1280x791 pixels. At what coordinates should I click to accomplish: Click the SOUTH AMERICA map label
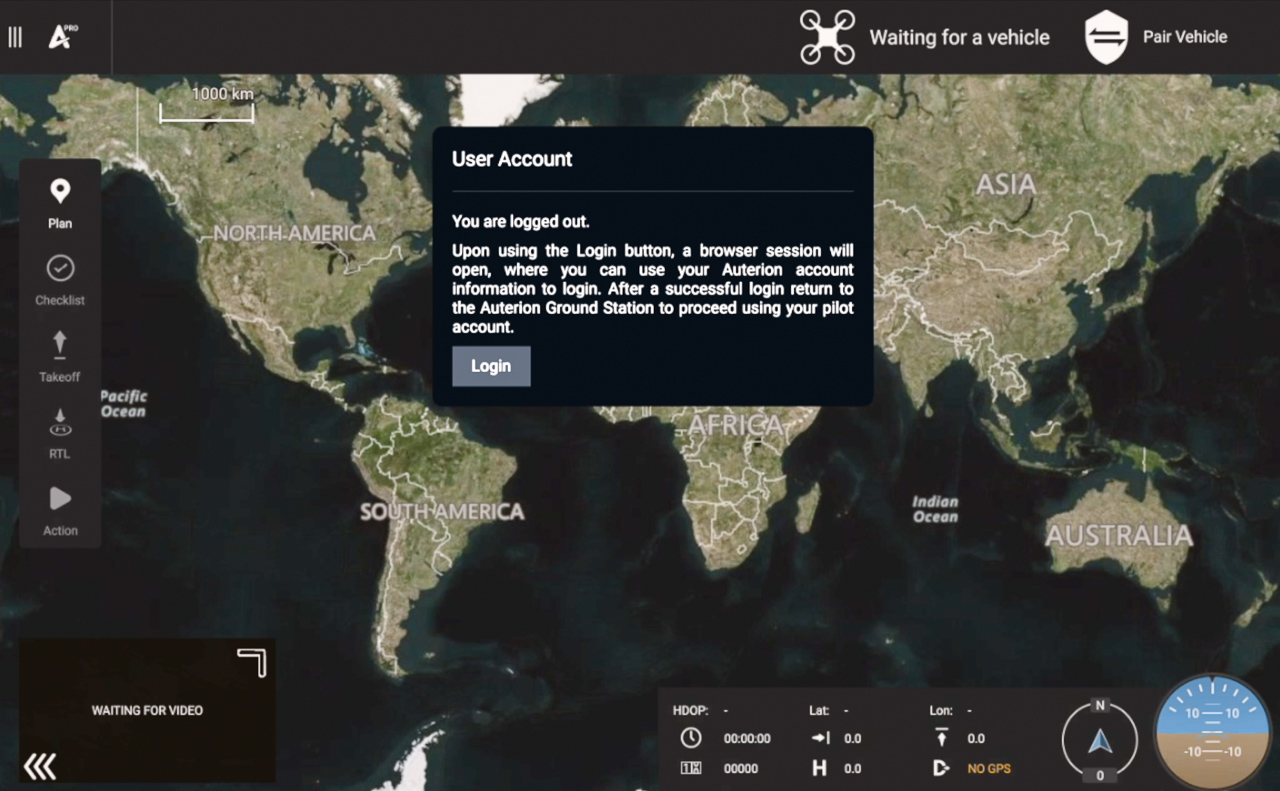(x=442, y=512)
